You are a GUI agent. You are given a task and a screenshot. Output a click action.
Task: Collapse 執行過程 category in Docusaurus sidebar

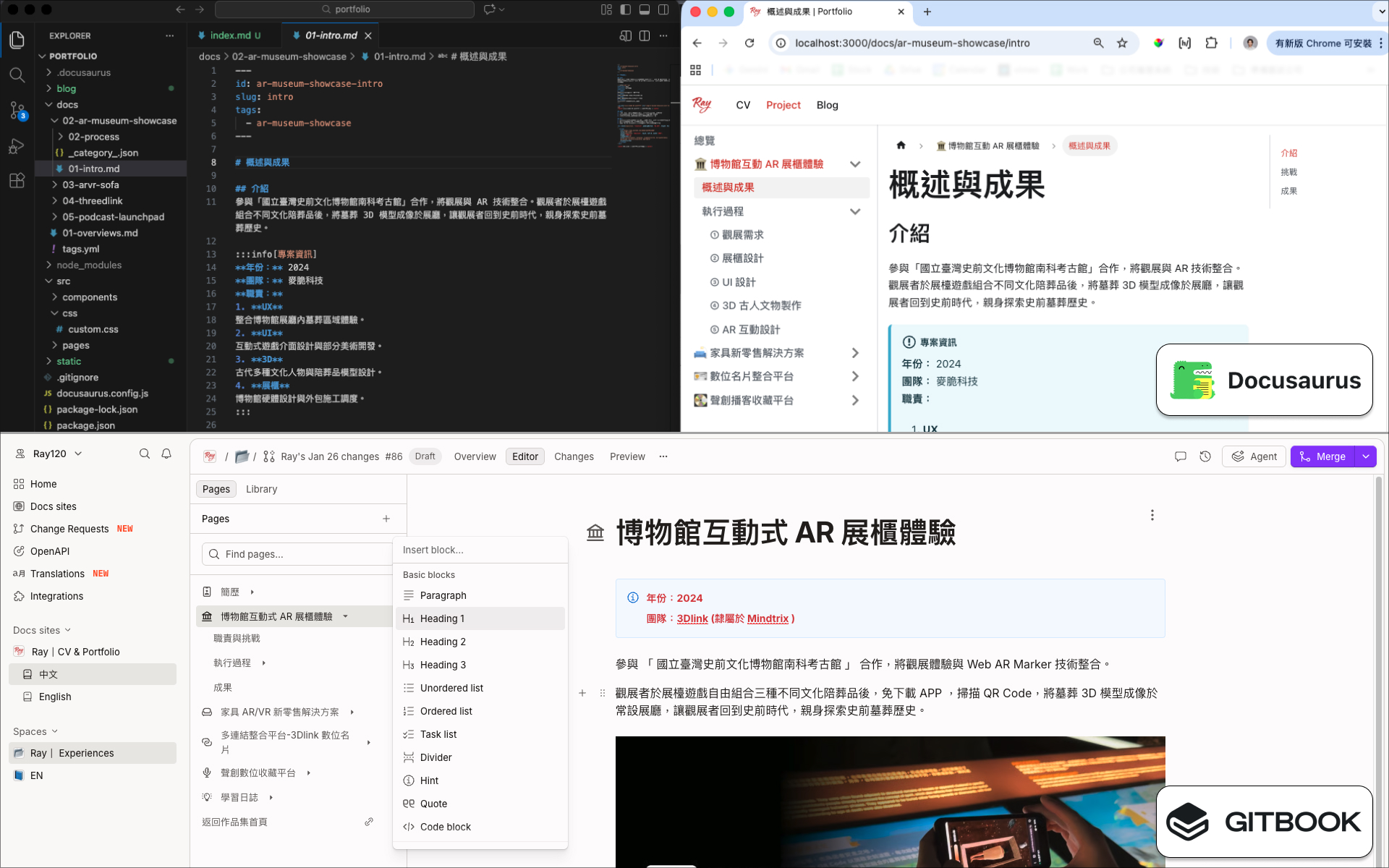click(855, 211)
